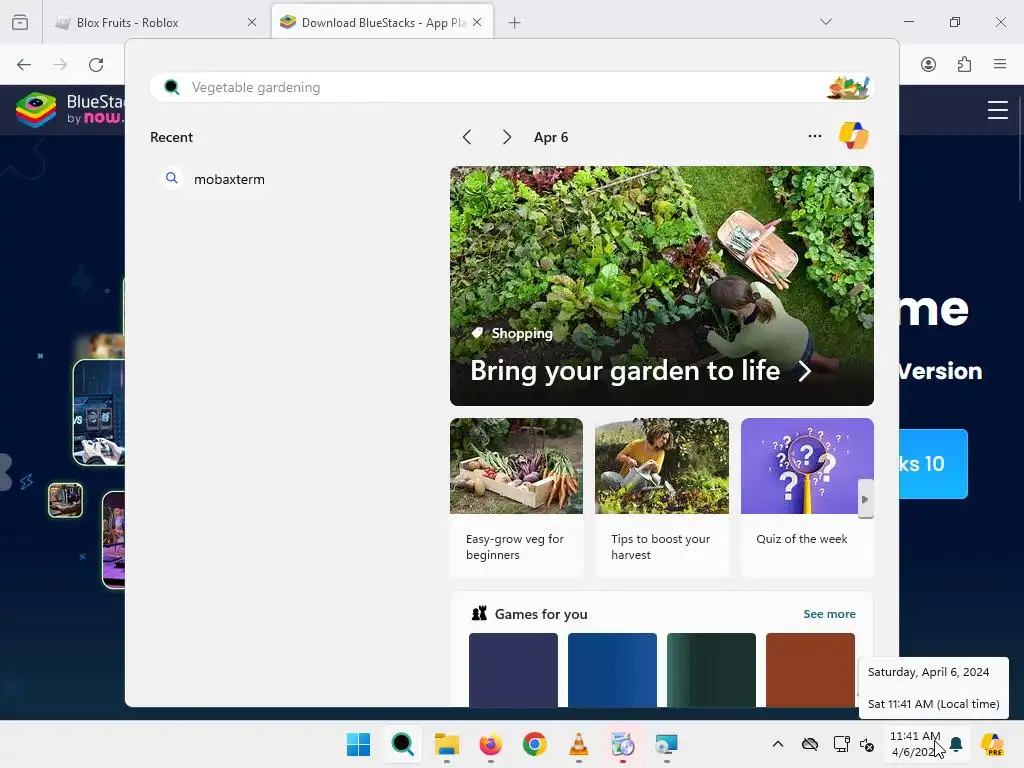
Task: Open the Extensions puzzle icon
Action: point(964,64)
